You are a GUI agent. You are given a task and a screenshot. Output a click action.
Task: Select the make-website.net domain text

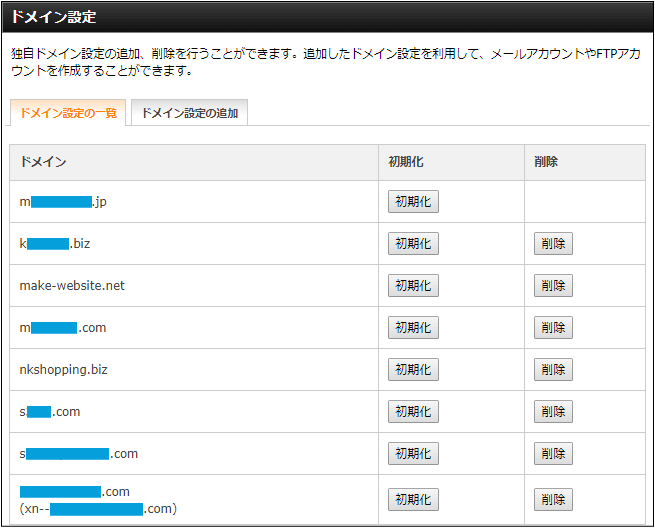coord(72,286)
